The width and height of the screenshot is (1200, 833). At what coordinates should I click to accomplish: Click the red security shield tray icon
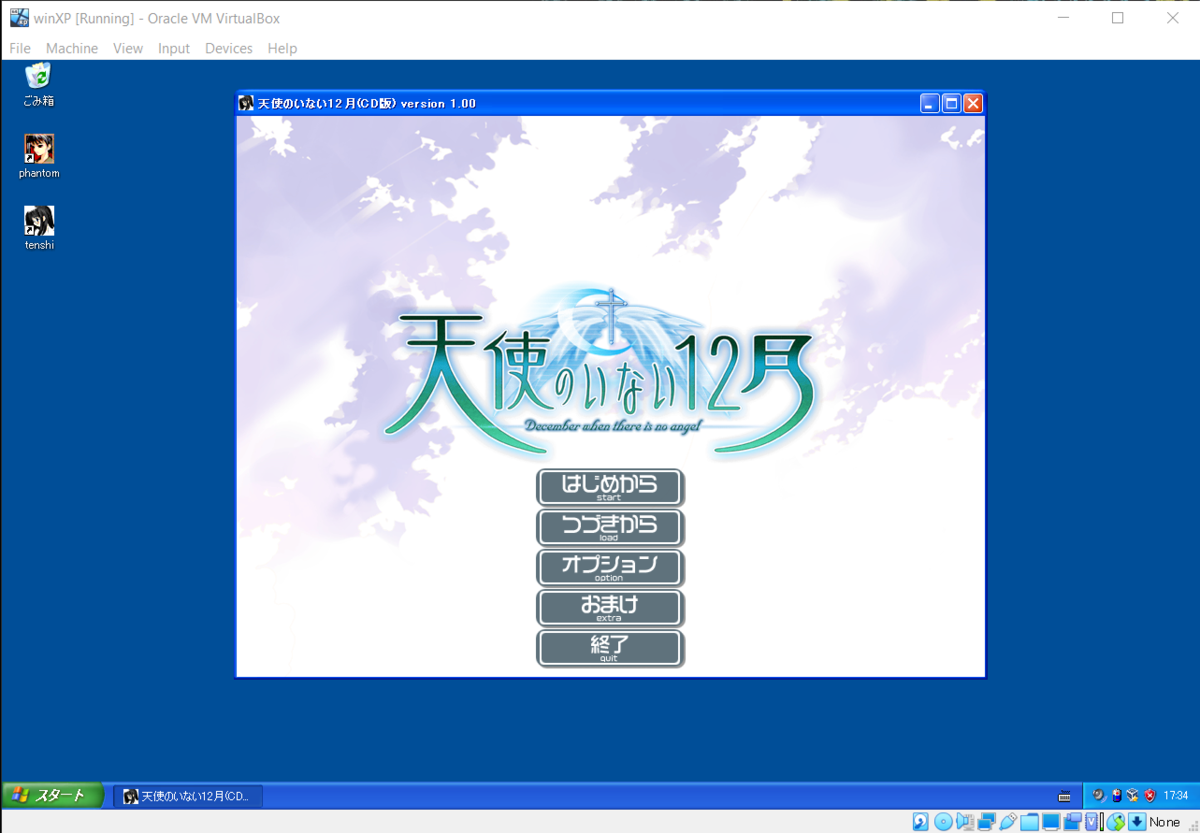click(1150, 796)
